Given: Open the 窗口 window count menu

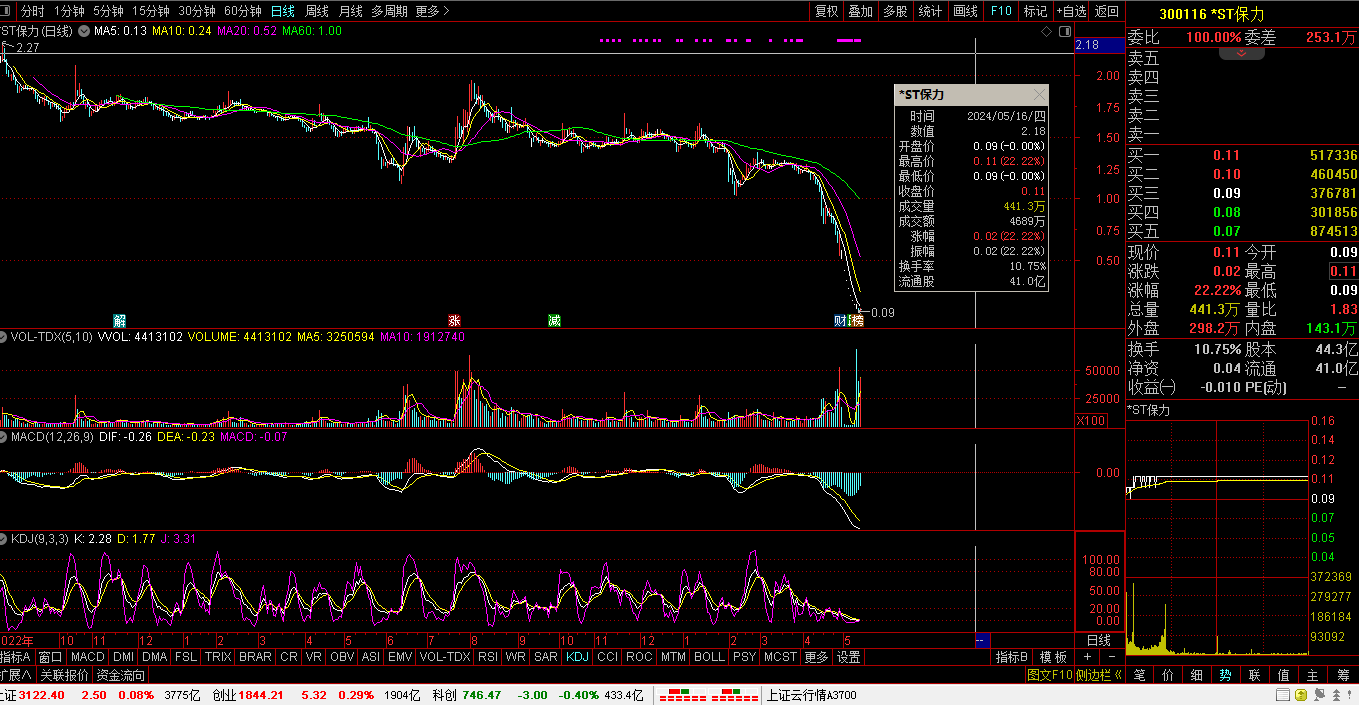Looking at the screenshot, I should click(x=51, y=657).
